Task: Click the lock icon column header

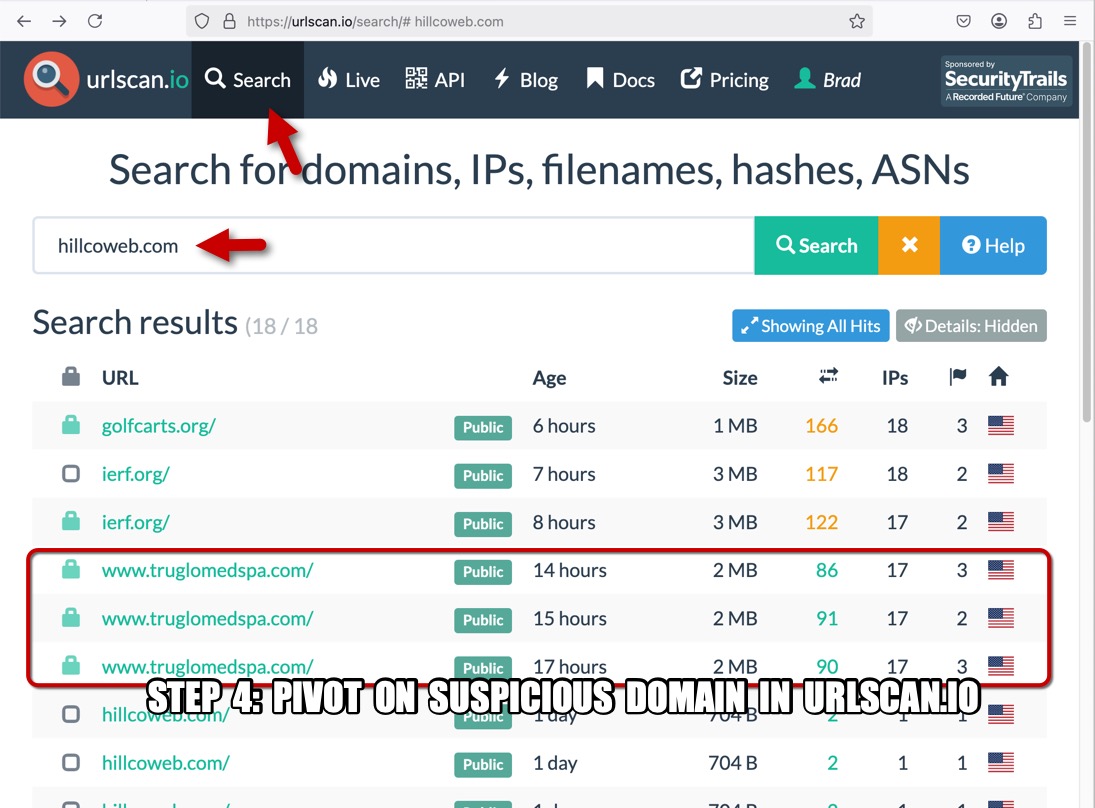Action: [71, 376]
